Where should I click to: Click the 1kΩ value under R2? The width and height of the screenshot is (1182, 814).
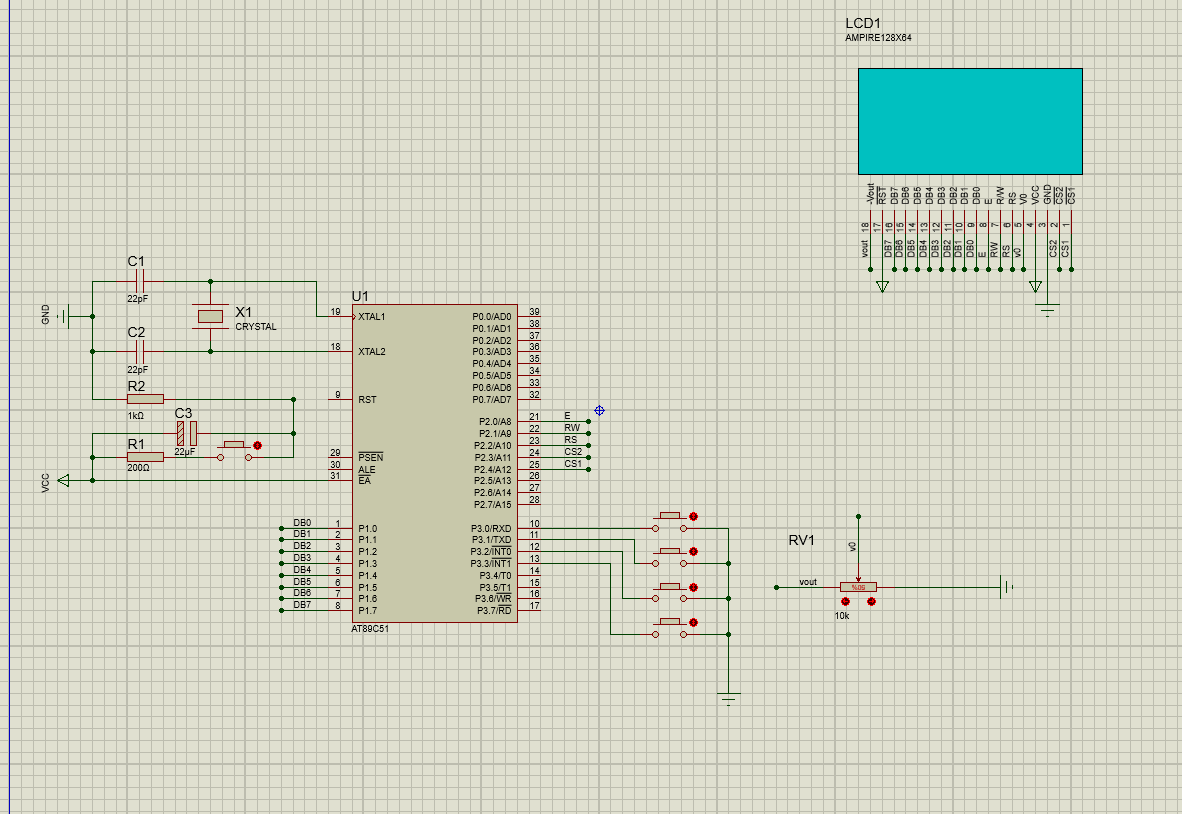pyautogui.click(x=136, y=416)
